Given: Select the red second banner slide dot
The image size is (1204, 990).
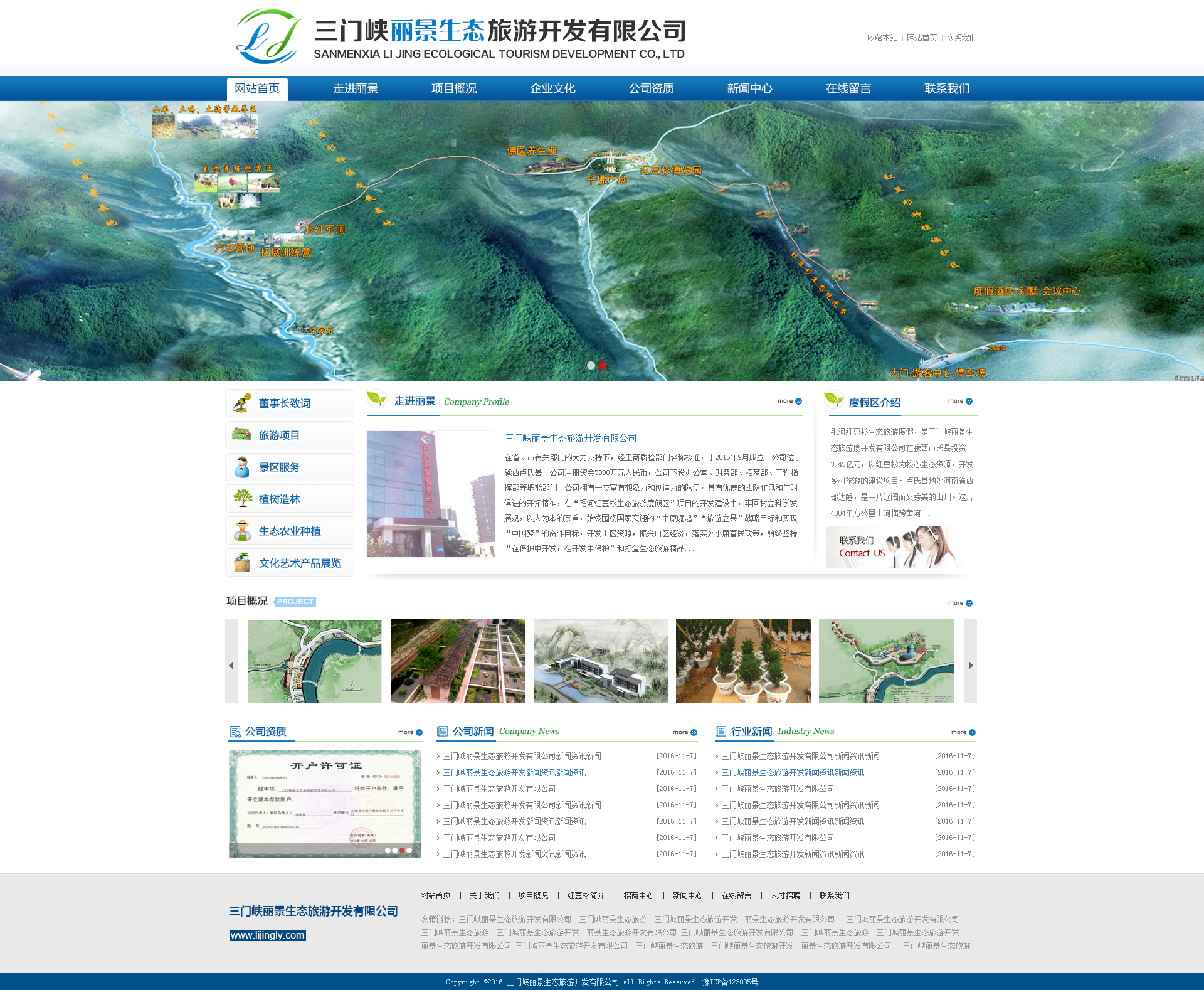Looking at the screenshot, I should (602, 365).
